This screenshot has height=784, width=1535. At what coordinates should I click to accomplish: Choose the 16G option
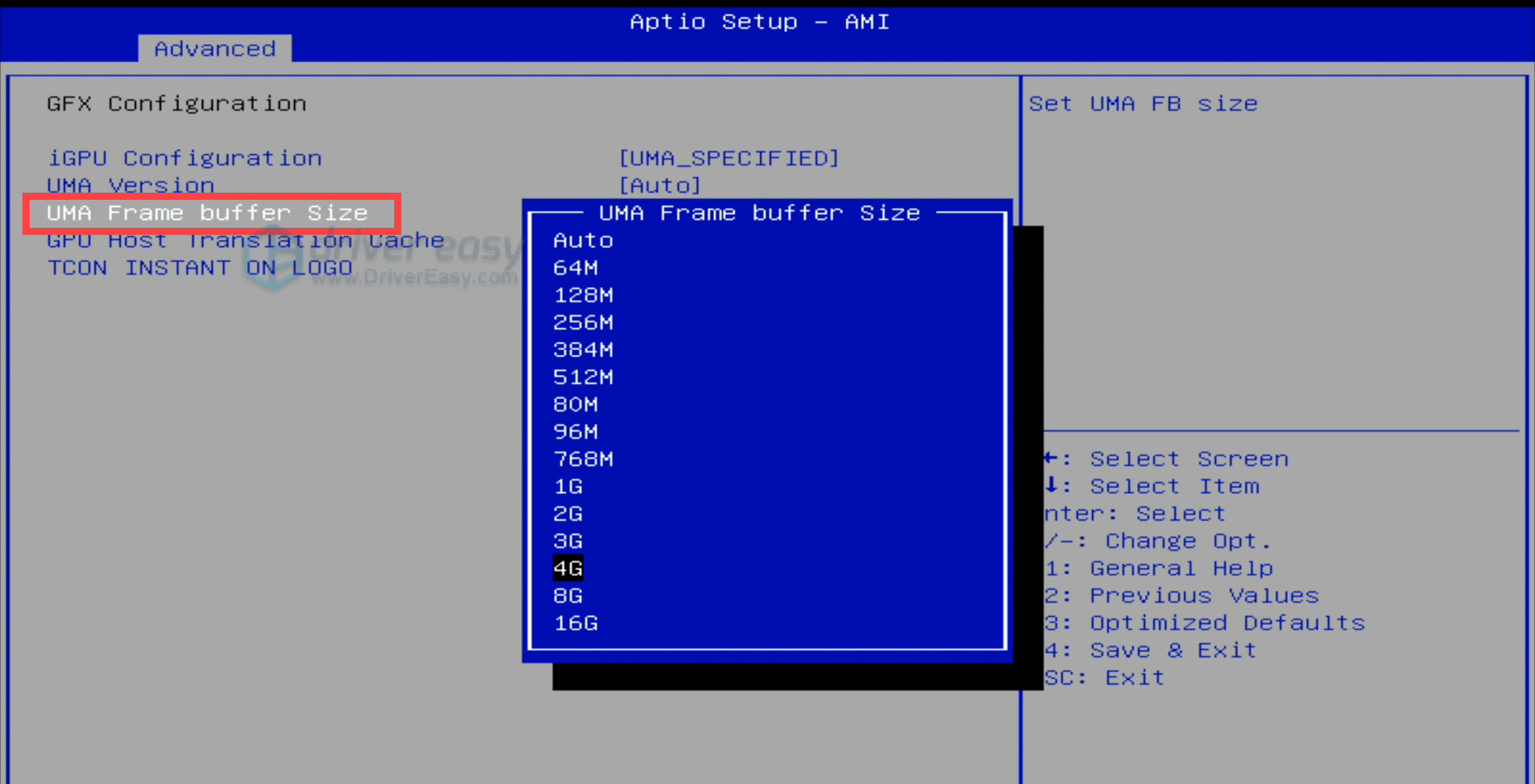(x=575, y=623)
